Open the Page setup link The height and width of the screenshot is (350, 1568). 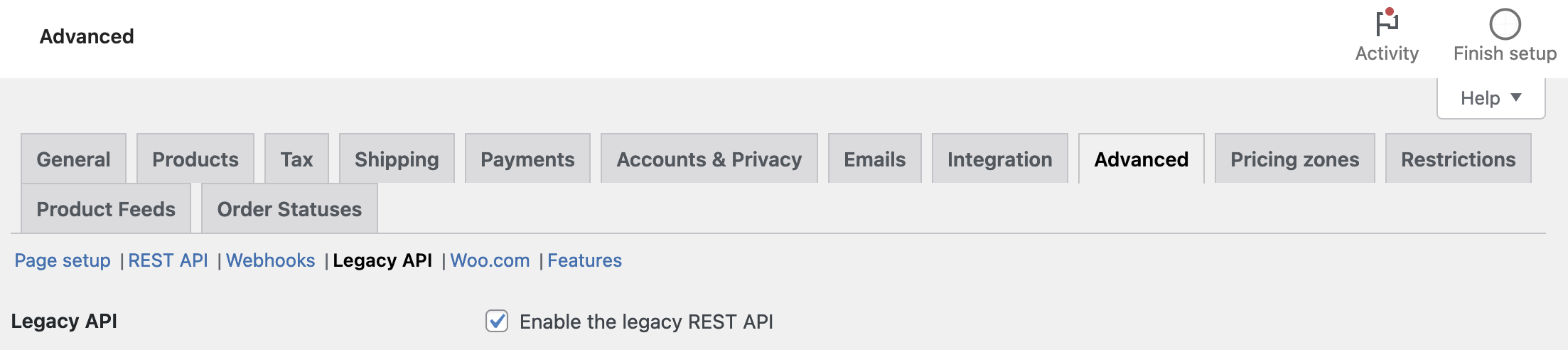(x=63, y=260)
